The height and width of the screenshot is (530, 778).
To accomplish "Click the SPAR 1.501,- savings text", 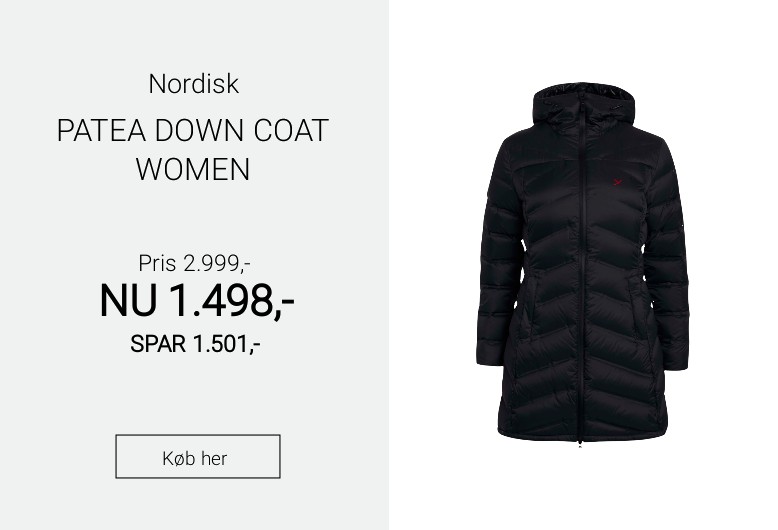I will (x=195, y=343).
